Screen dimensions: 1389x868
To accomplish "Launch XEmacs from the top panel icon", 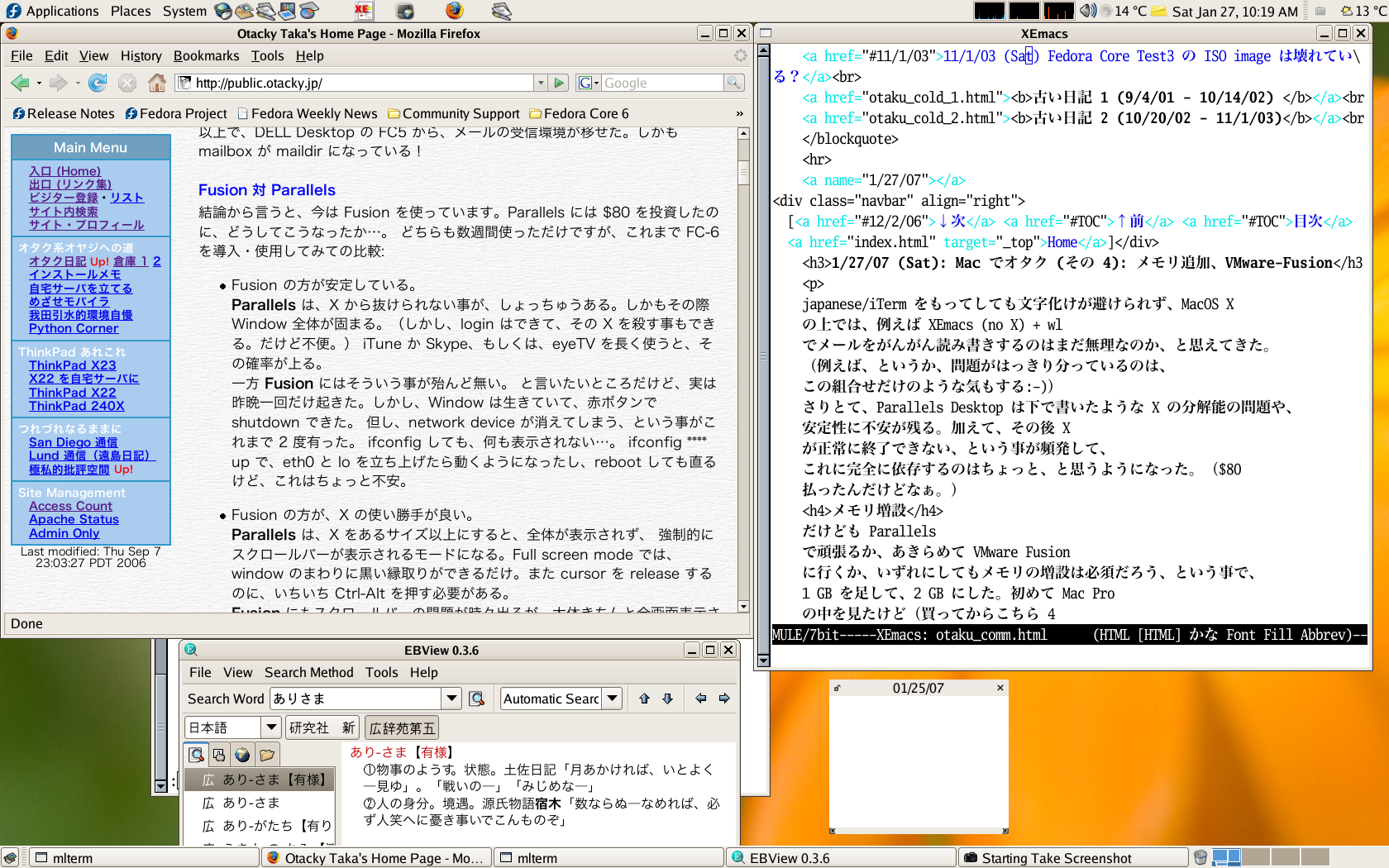I will tap(362, 11).
